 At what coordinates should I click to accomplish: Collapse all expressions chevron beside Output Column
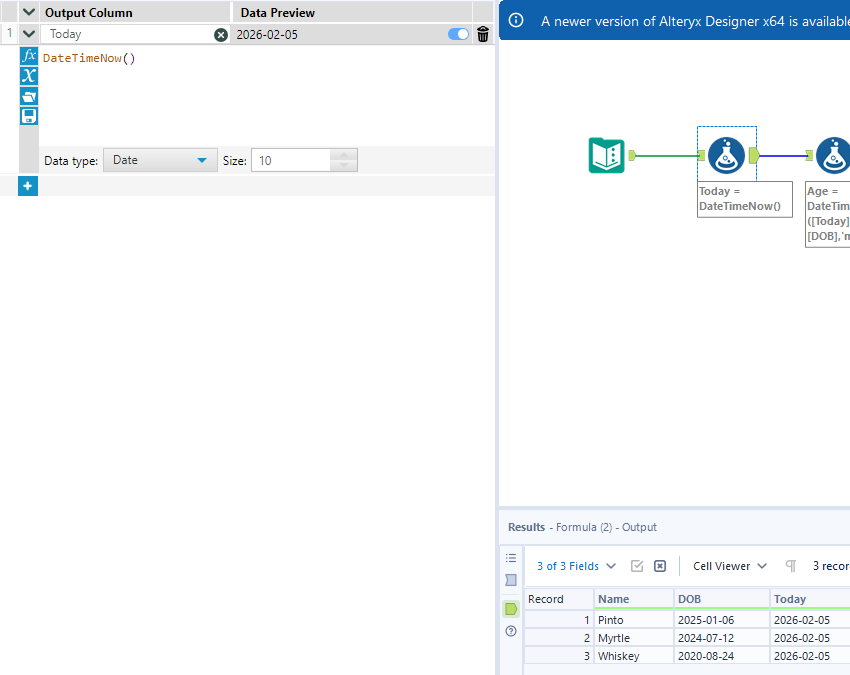point(29,12)
